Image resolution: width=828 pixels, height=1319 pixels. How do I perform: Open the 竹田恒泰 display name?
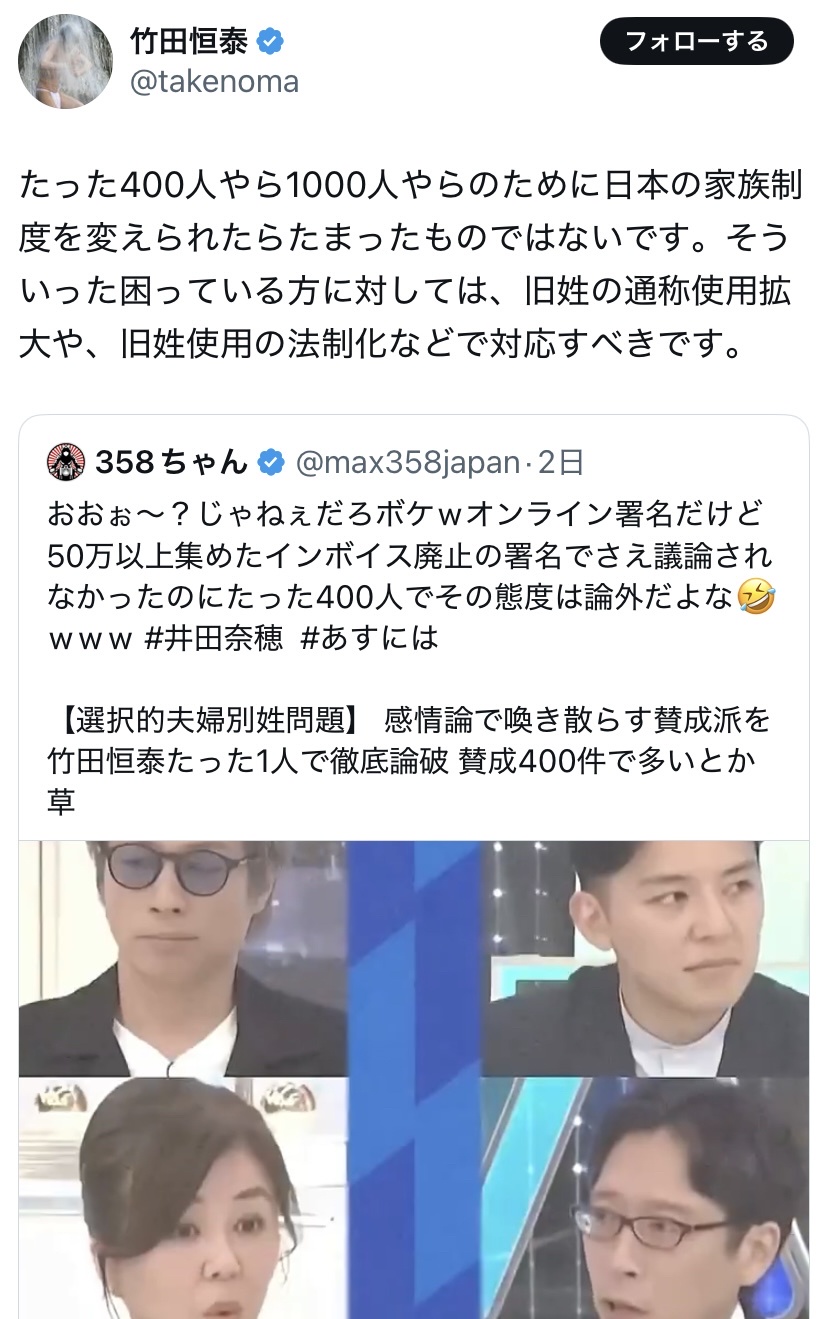[190, 41]
